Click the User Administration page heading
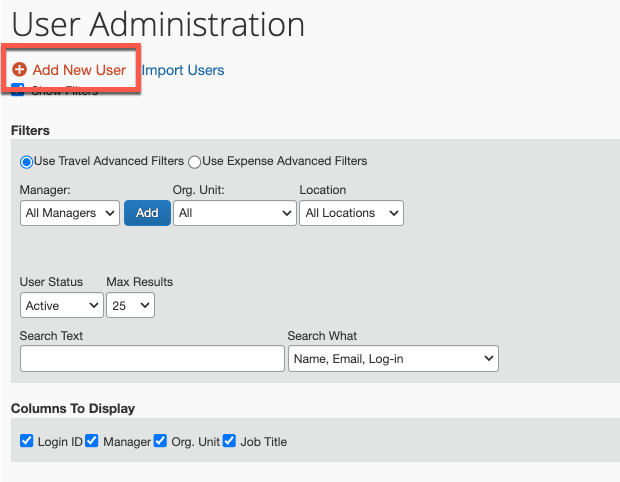Viewport: 620px width, 482px height. [x=158, y=25]
